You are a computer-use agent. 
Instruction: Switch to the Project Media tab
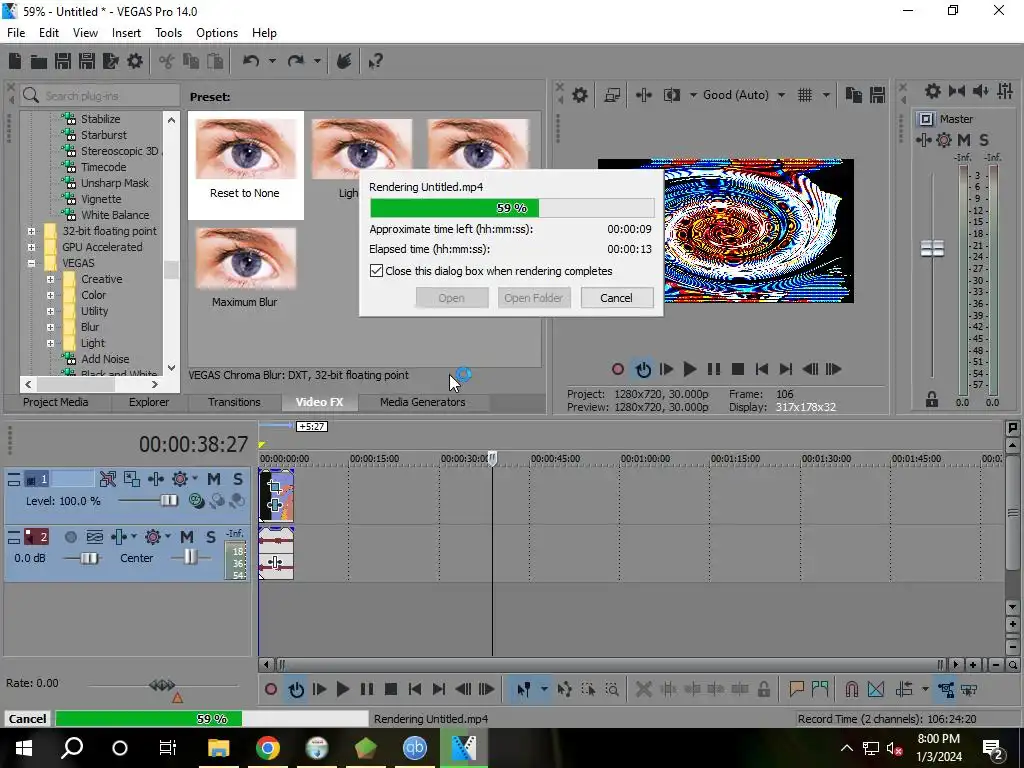[56, 402]
